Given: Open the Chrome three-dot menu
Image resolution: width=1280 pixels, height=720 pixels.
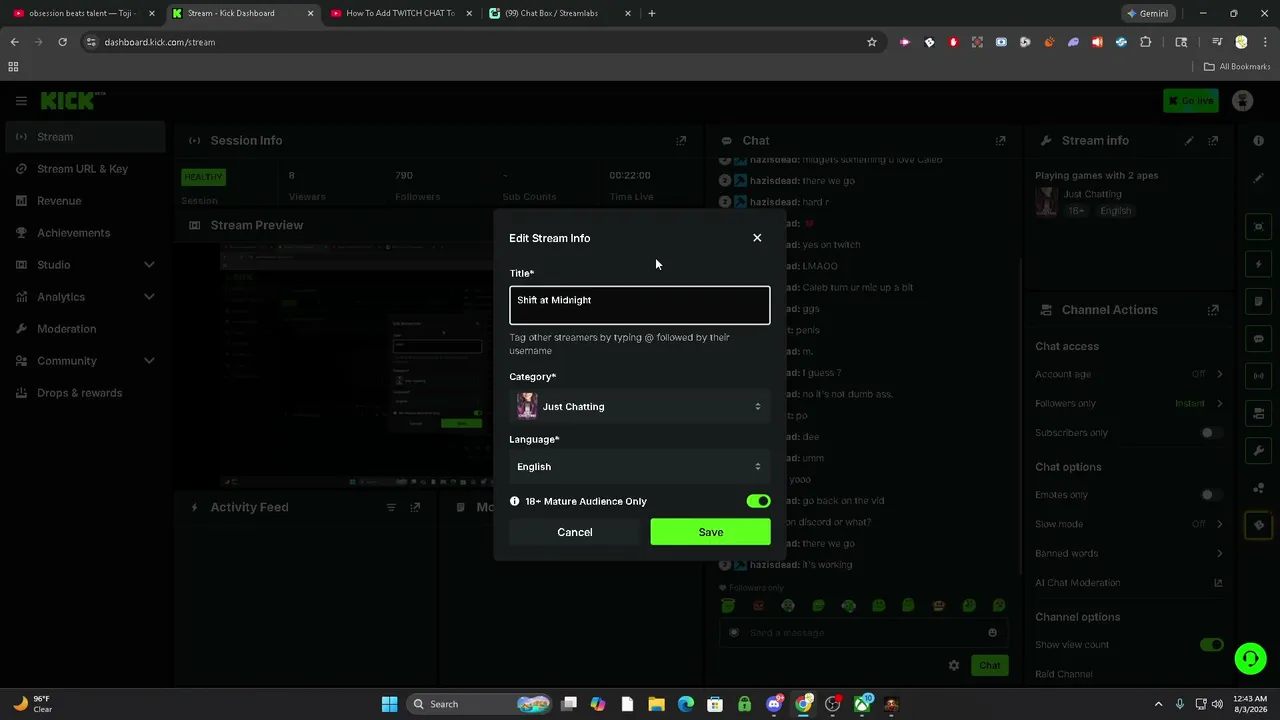Looking at the screenshot, I should (x=1264, y=42).
